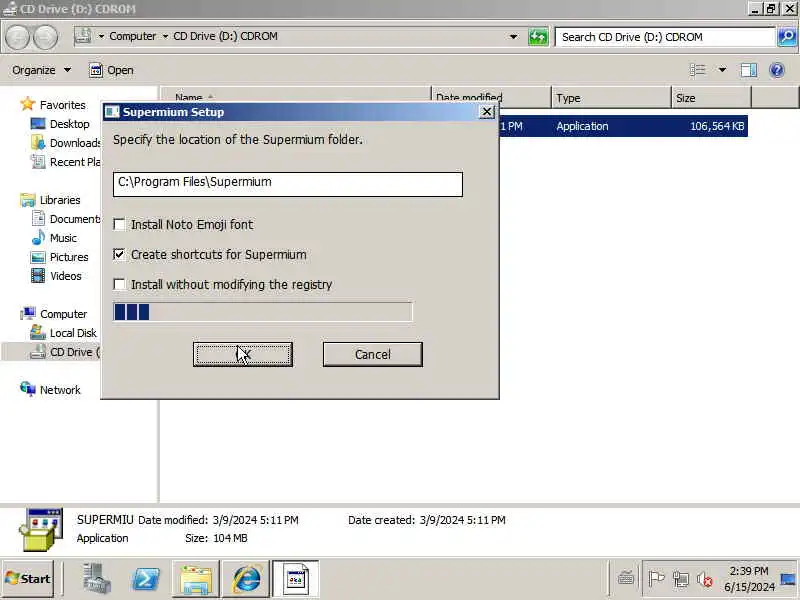
Task: Click the search magnifier icon
Action: point(787,37)
